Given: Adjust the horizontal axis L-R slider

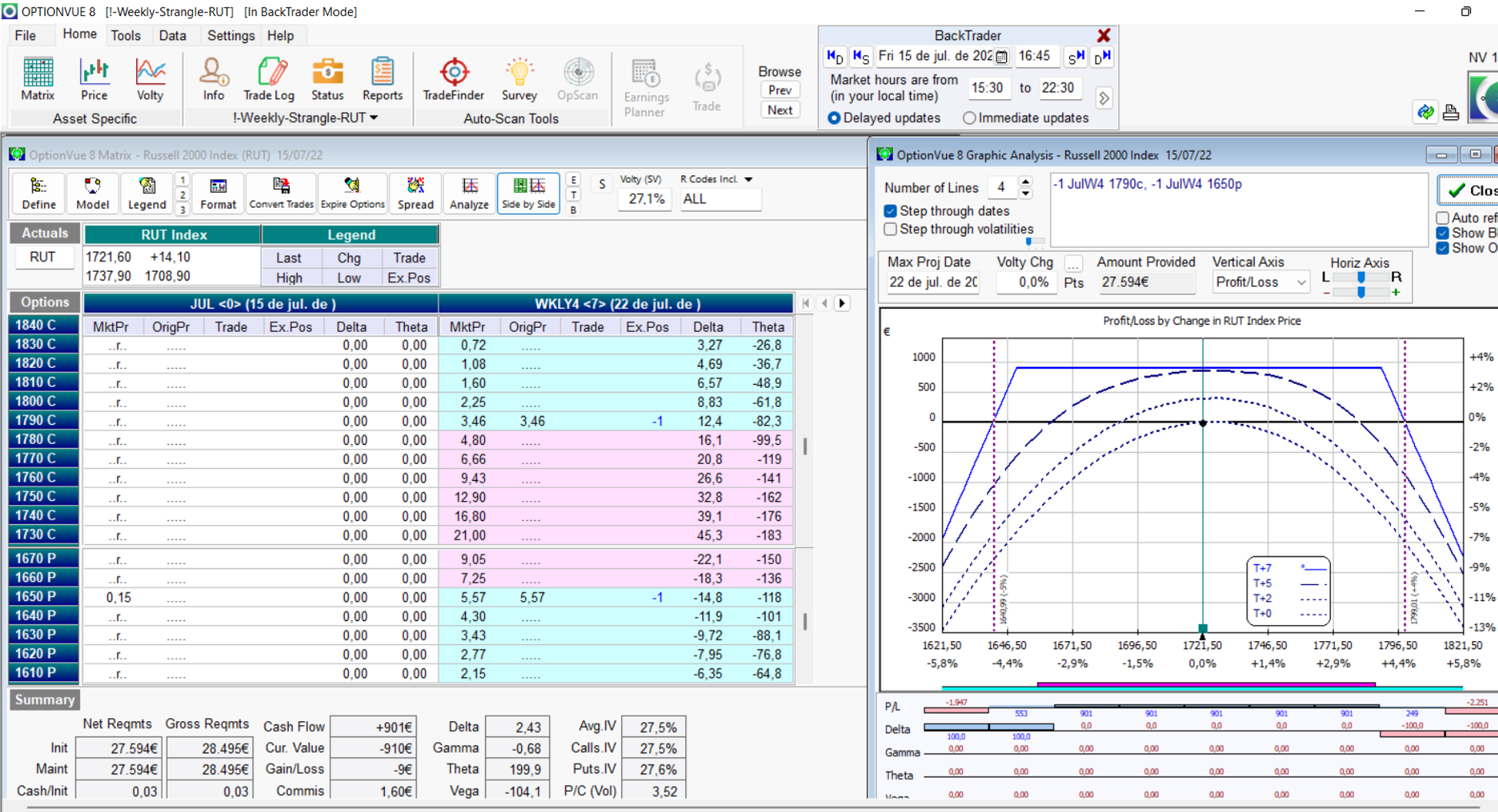Looking at the screenshot, I should pyautogui.click(x=1361, y=277).
